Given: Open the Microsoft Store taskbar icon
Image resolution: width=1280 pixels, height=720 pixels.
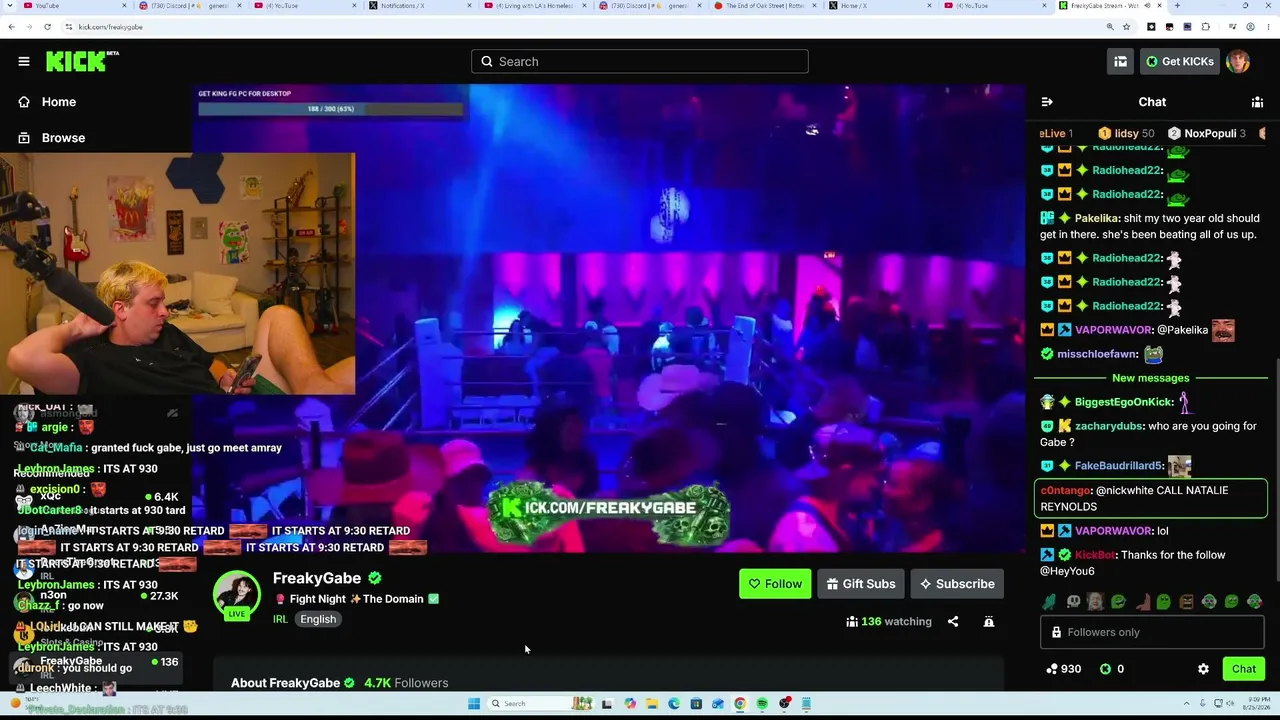Looking at the screenshot, I should (696, 704).
